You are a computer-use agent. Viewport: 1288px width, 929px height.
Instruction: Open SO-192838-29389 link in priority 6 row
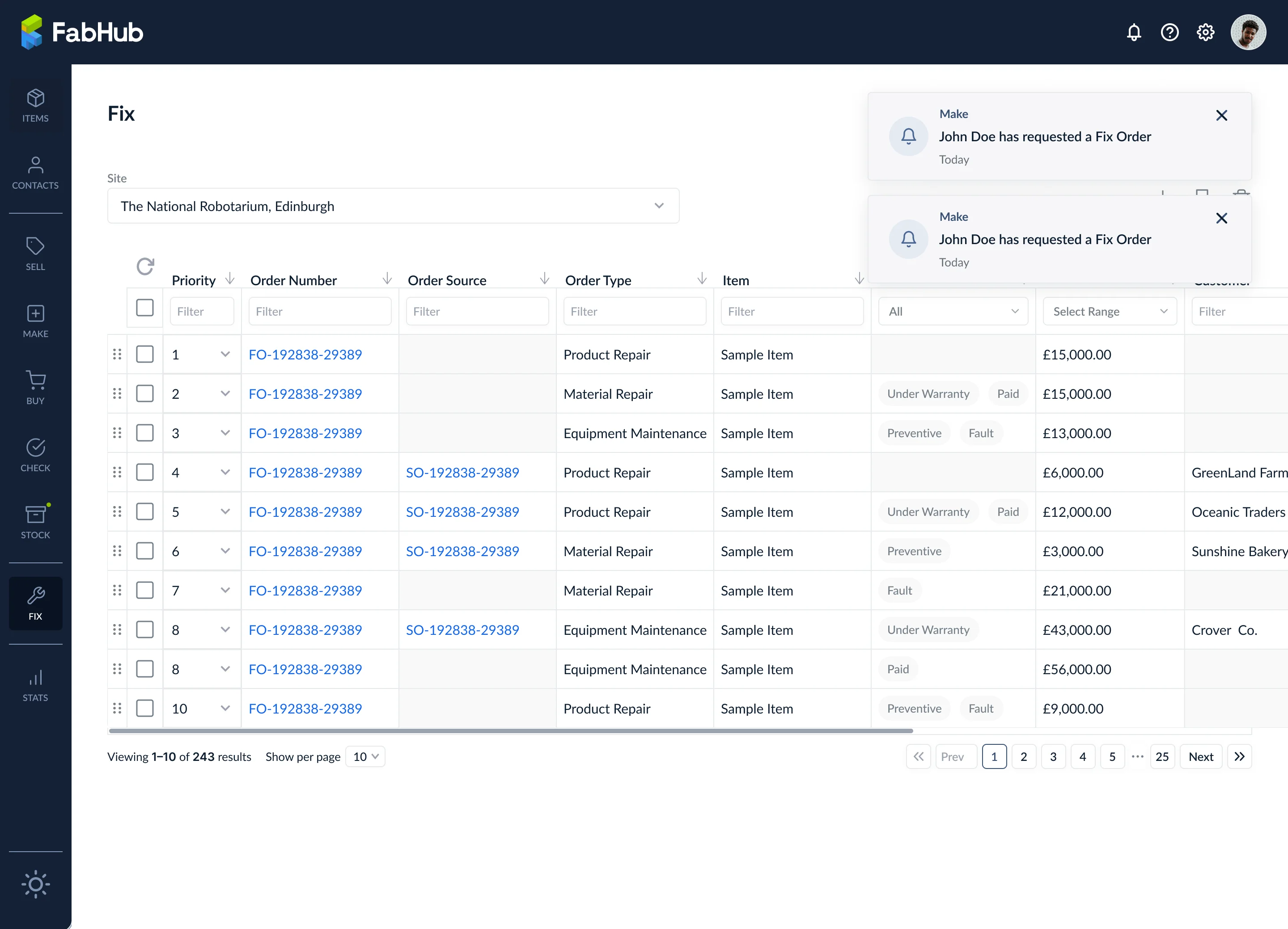pyautogui.click(x=462, y=551)
